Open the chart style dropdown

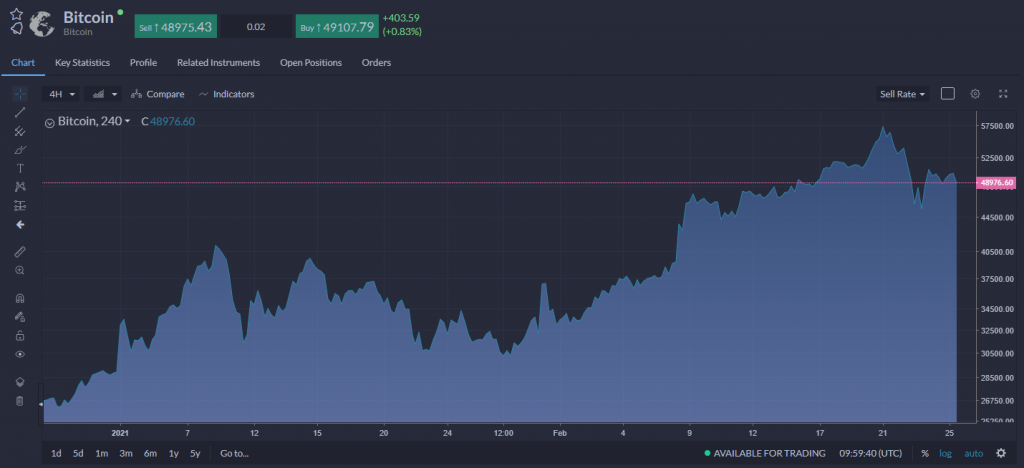coord(103,94)
